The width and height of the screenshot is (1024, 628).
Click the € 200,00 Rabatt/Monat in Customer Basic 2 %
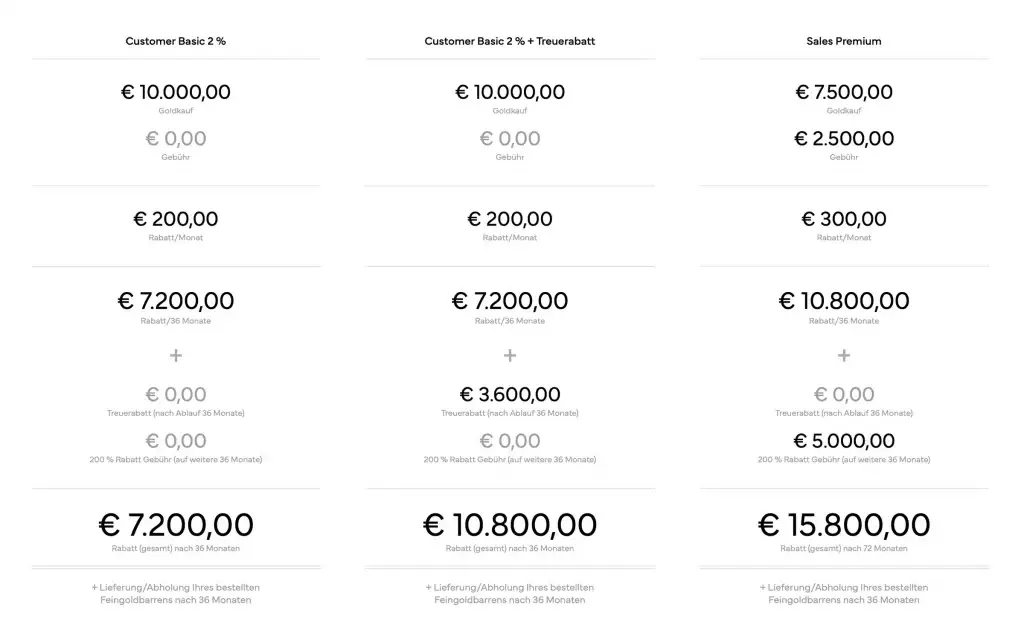[176, 219]
